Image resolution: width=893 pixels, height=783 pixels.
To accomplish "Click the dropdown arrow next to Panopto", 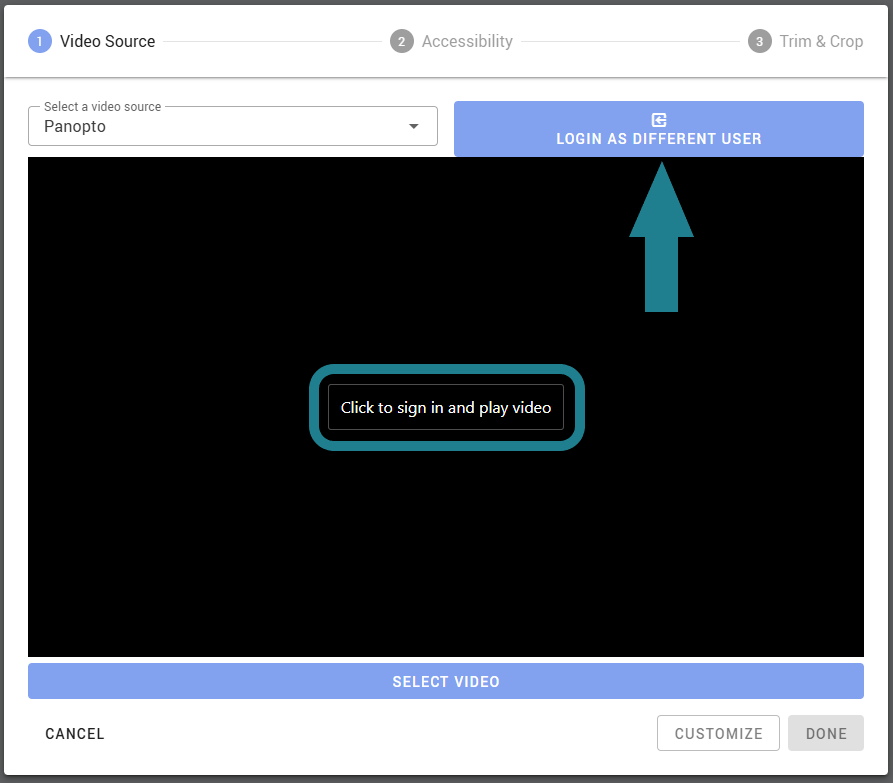I will point(414,126).
